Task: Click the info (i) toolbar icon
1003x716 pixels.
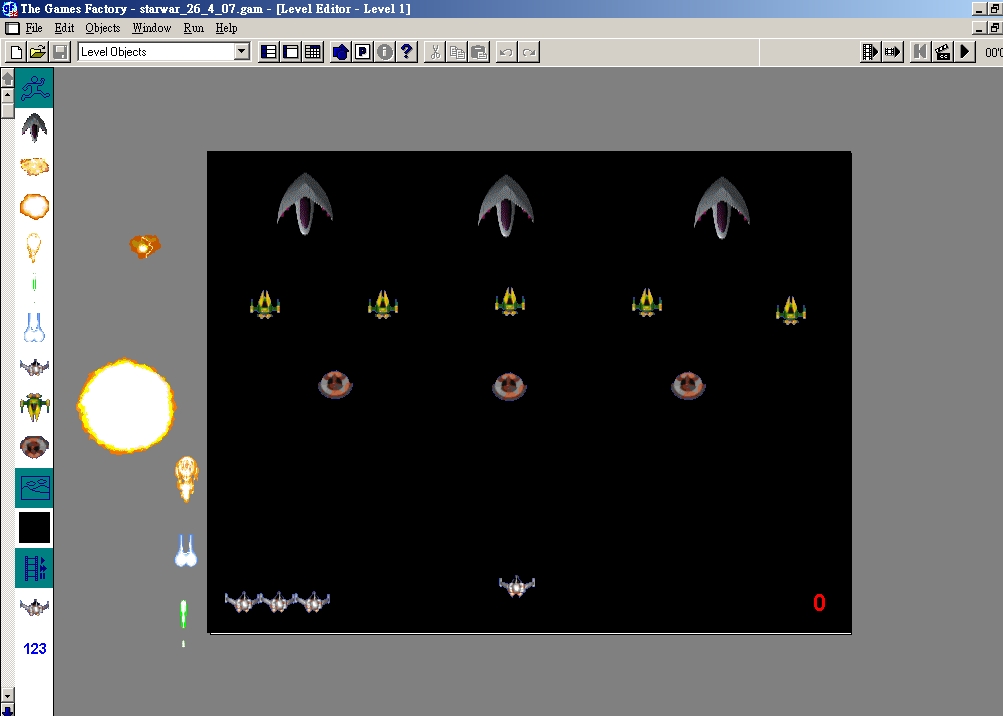Action: [384, 52]
